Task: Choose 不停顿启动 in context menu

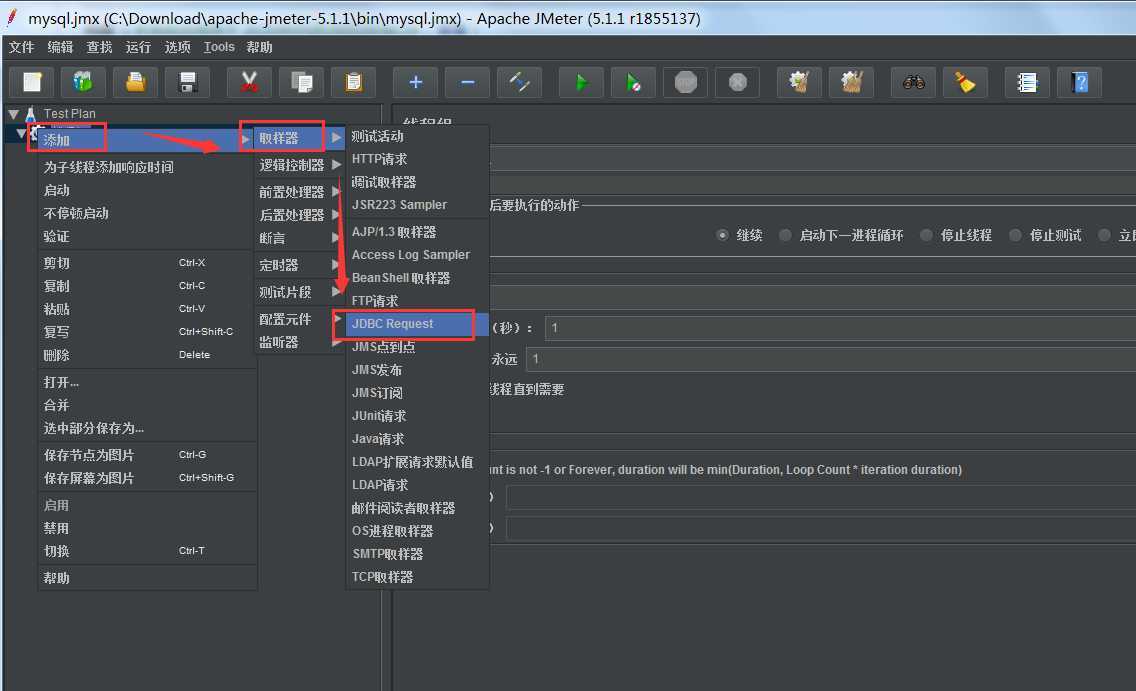Action: [146, 213]
